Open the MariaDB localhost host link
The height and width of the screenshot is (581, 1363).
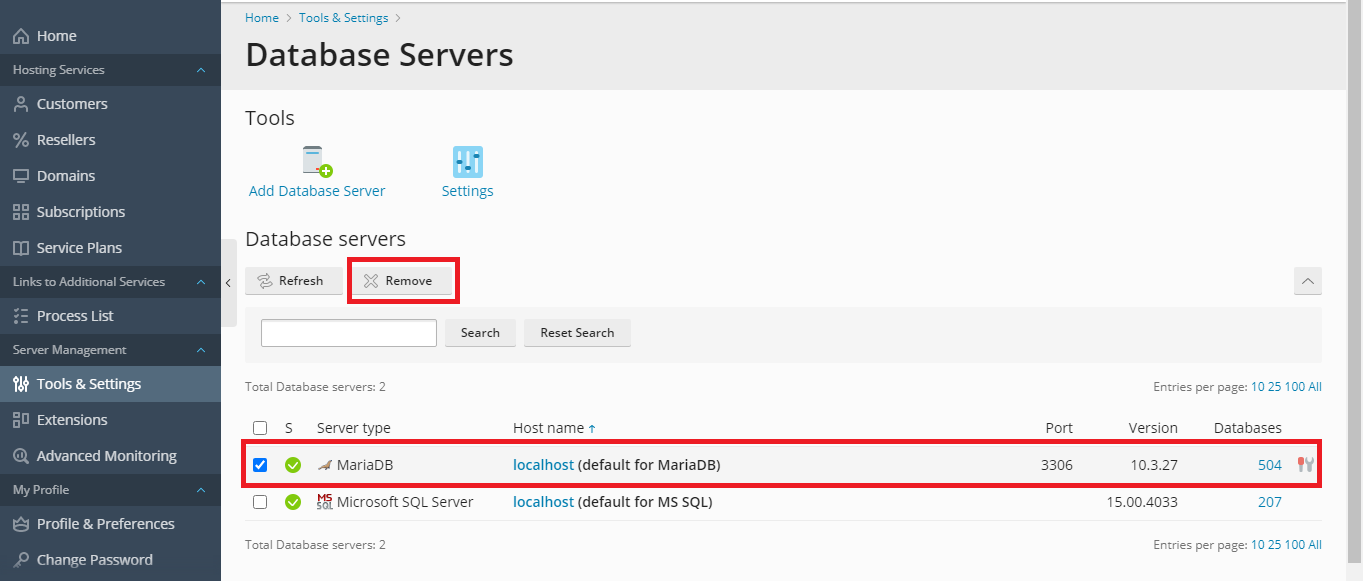[x=543, y=465]
